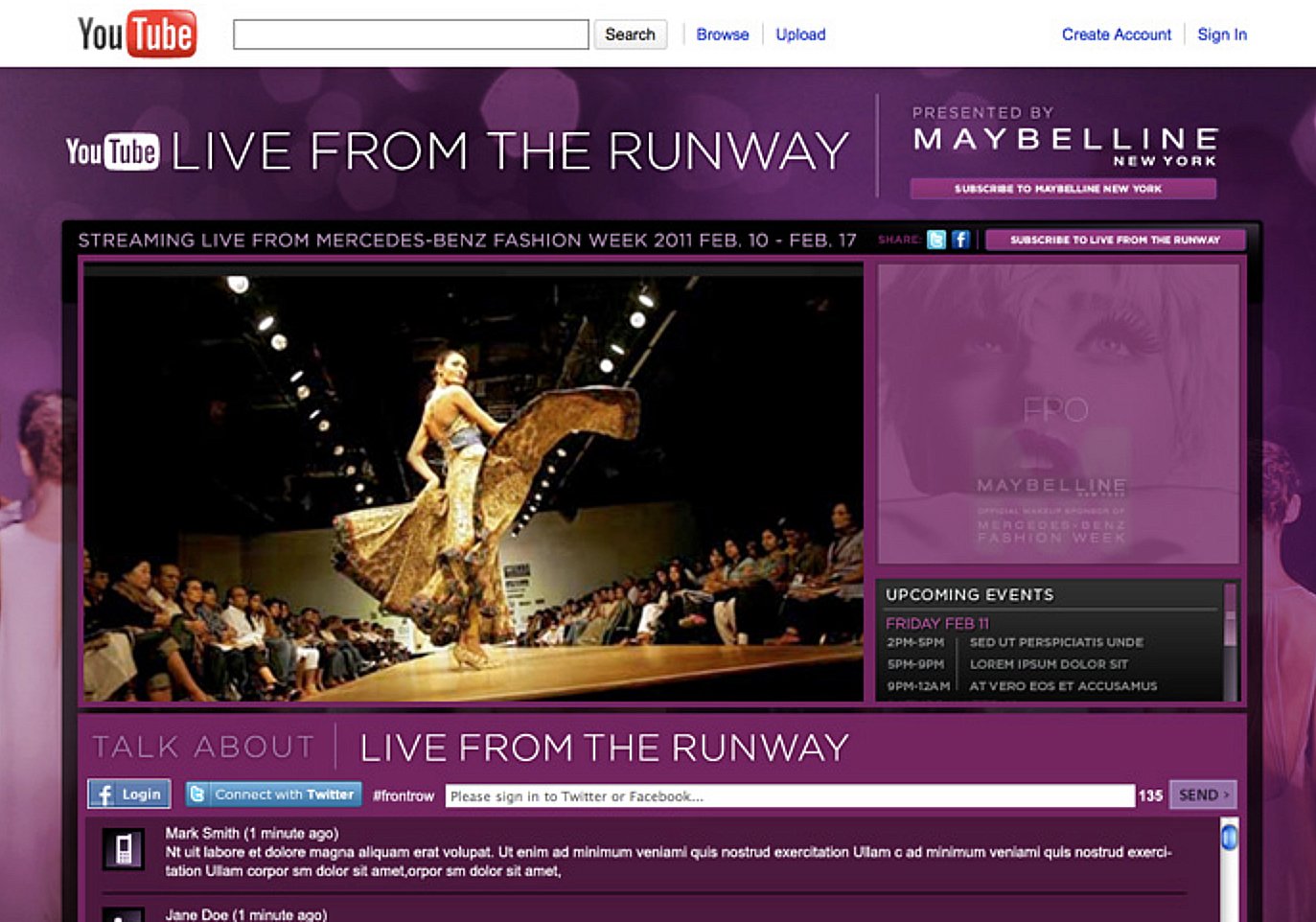
Task: Click the search text field
Action: click(411, 35)
